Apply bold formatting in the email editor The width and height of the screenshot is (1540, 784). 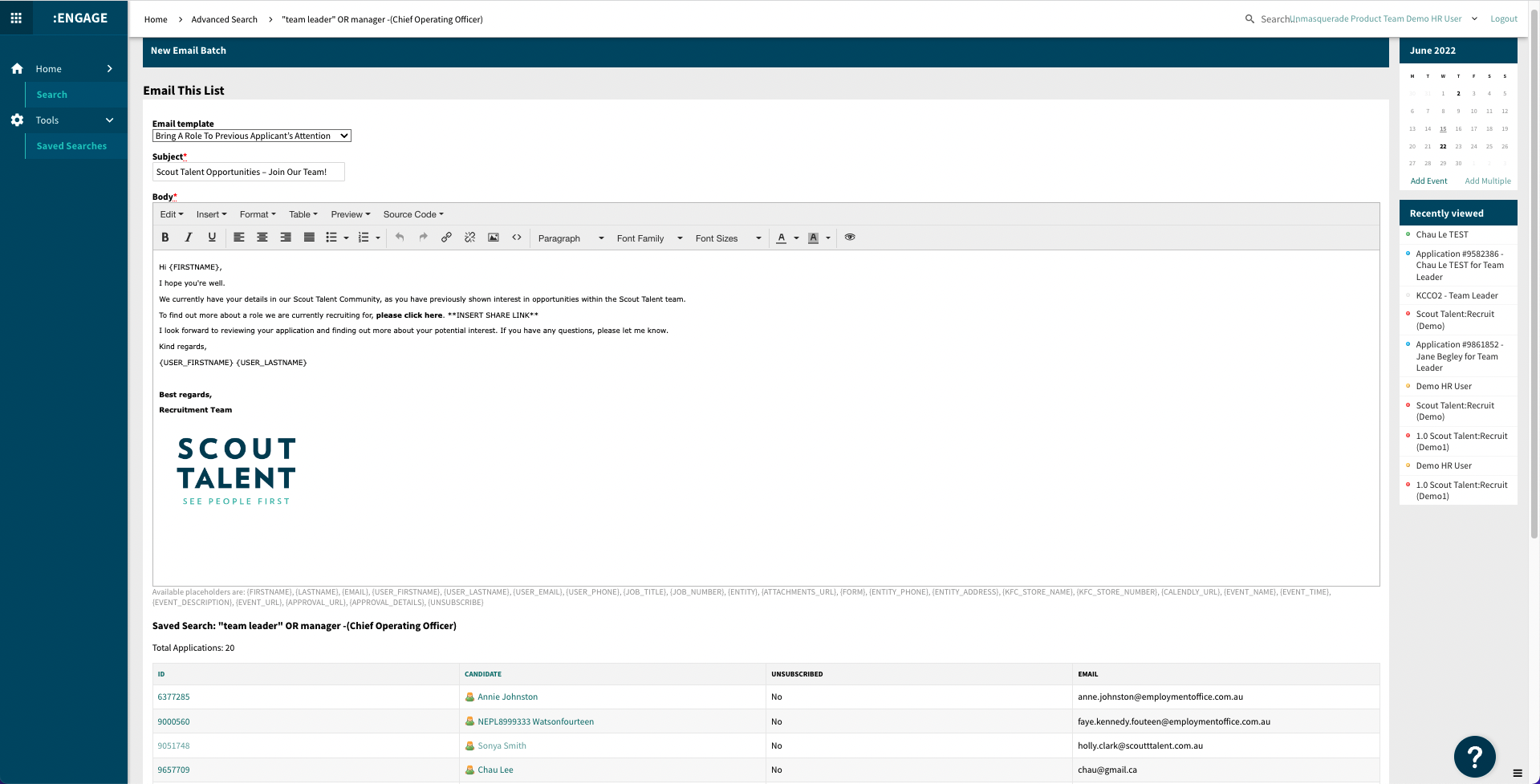[165, 238]
